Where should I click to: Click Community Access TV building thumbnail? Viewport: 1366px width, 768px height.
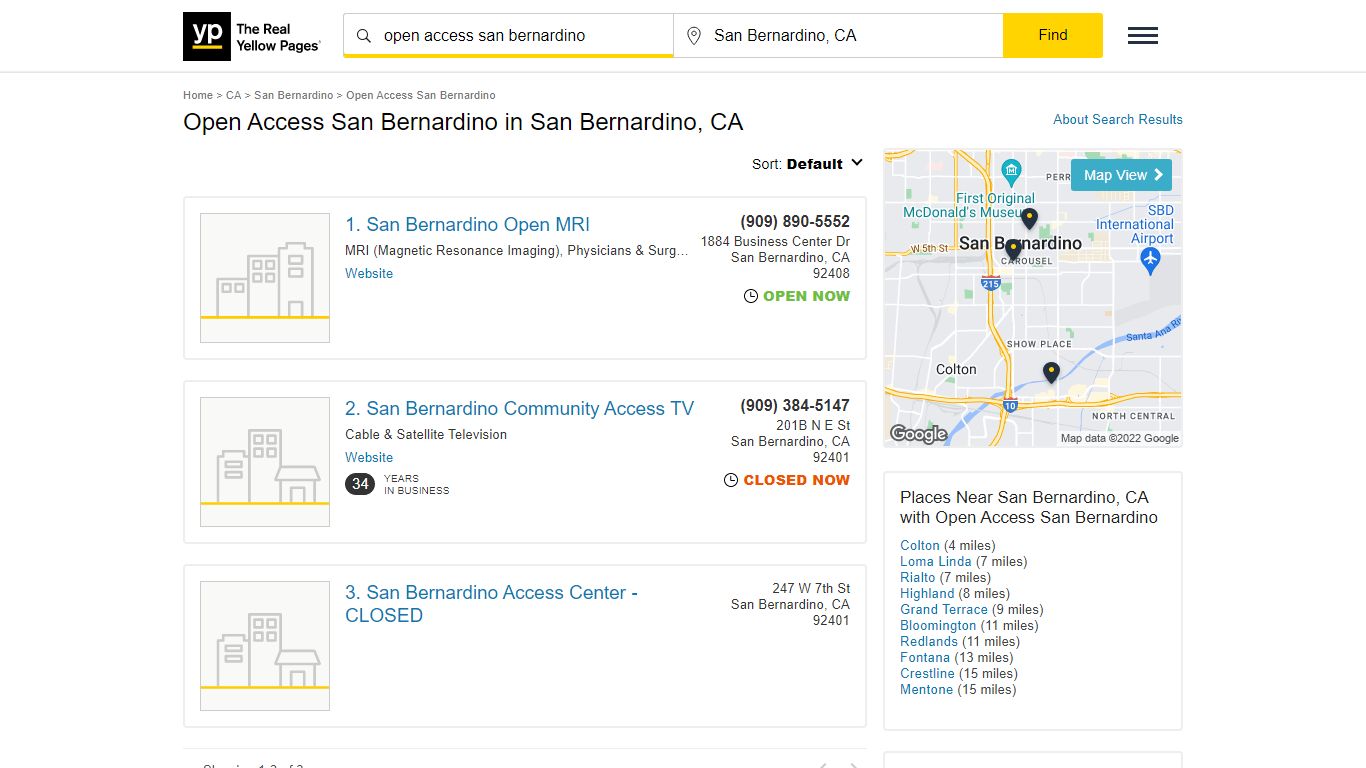pyautogui.click(x=265, y=462)
